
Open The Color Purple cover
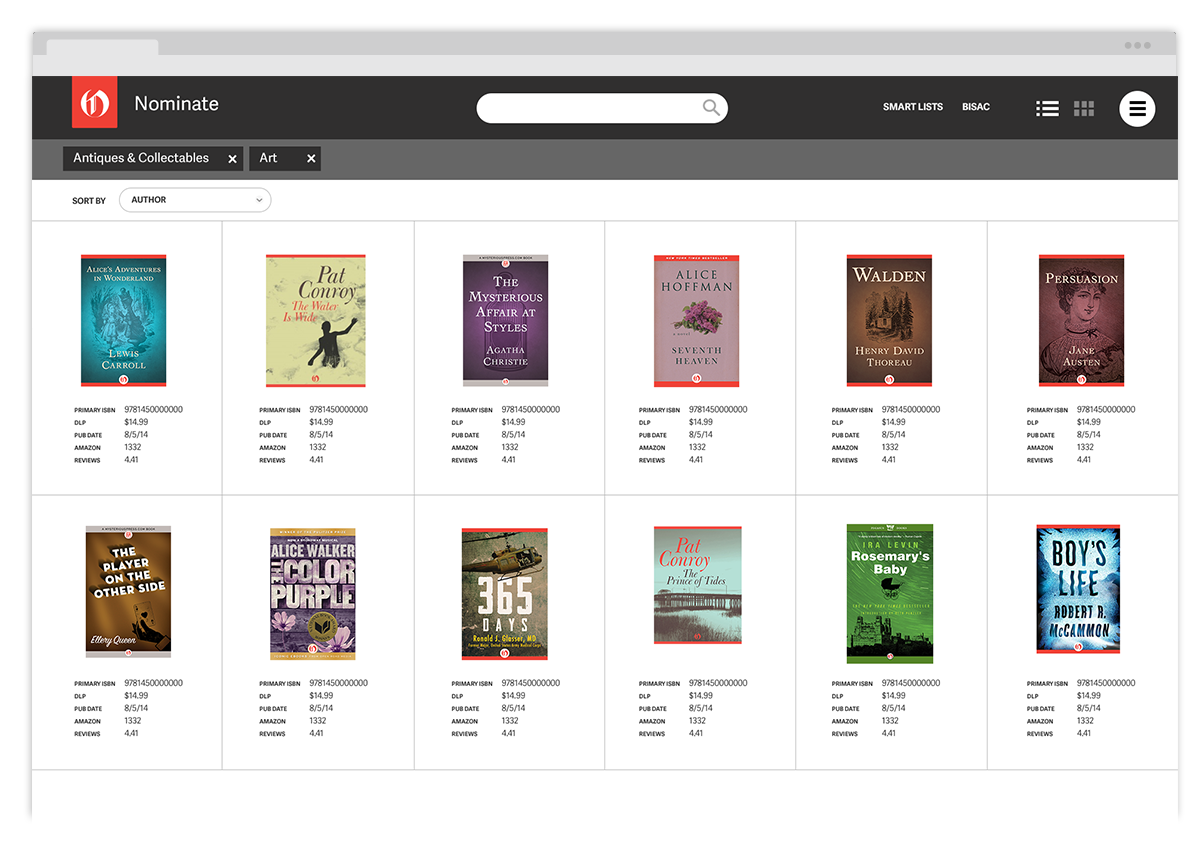click(313, 594)
